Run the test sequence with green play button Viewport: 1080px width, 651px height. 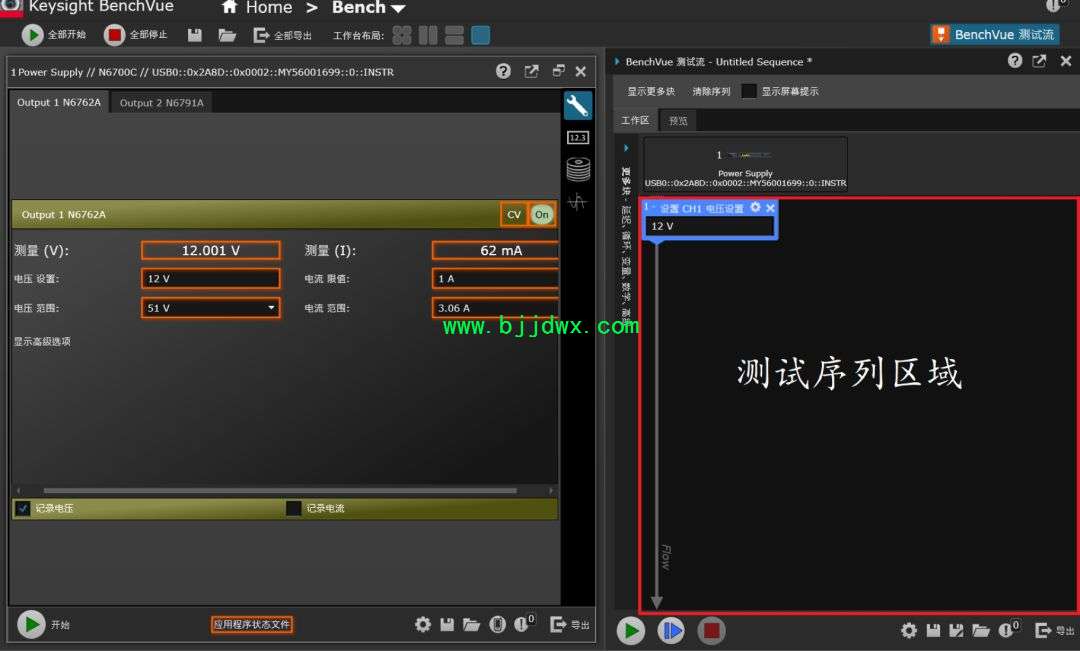630,630
